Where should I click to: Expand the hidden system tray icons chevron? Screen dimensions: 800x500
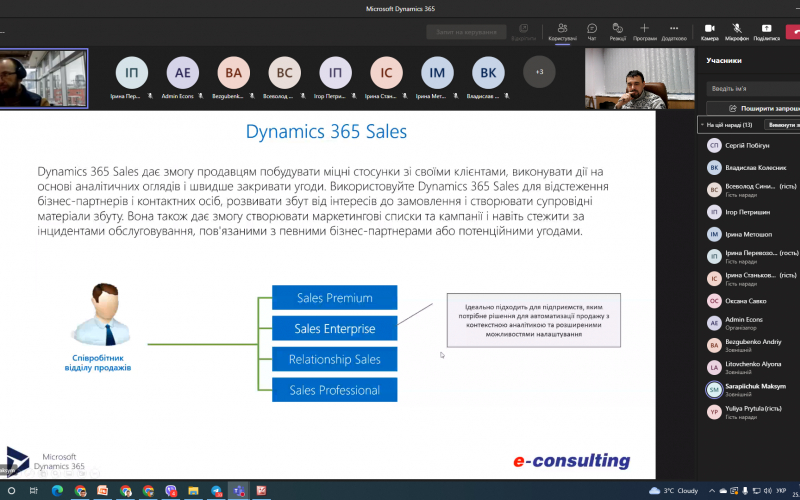[712, 491]
